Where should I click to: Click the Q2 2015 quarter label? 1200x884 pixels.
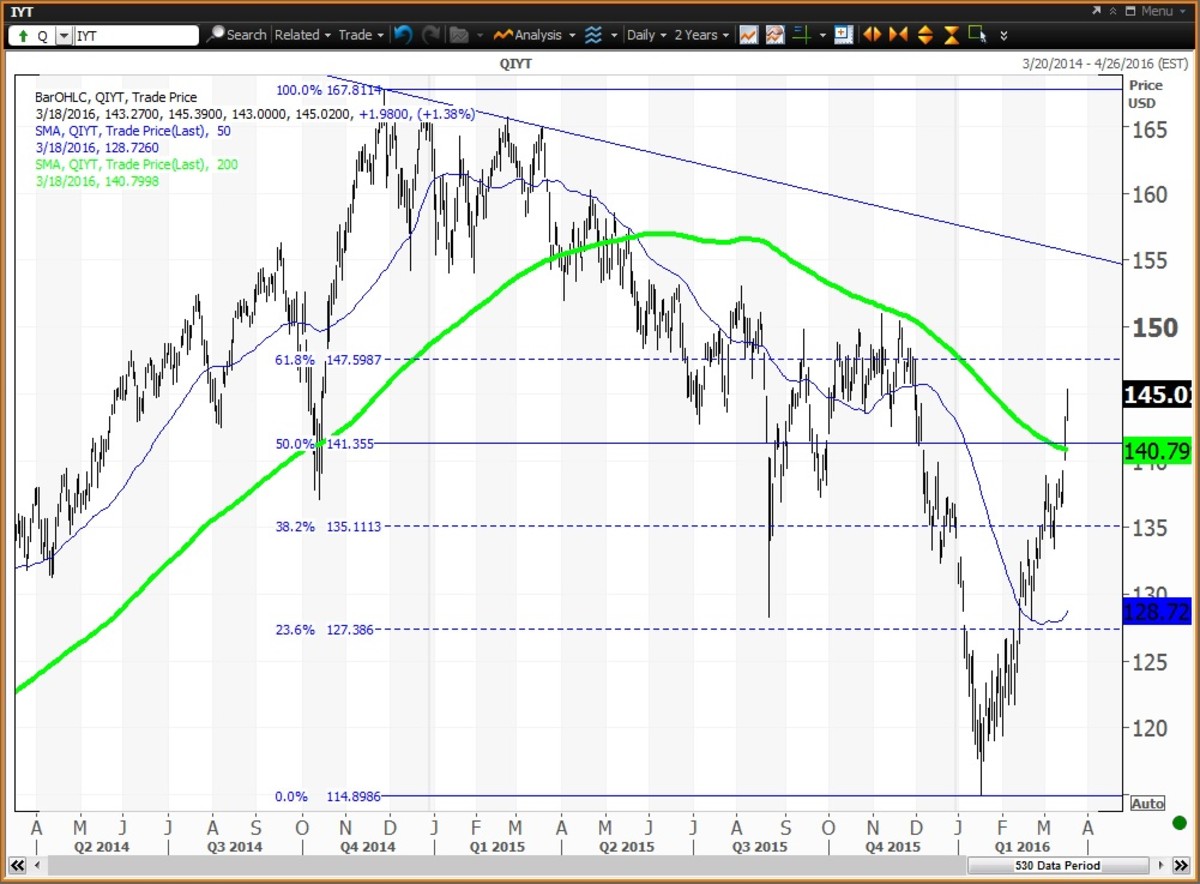click(x=628, y=847)
